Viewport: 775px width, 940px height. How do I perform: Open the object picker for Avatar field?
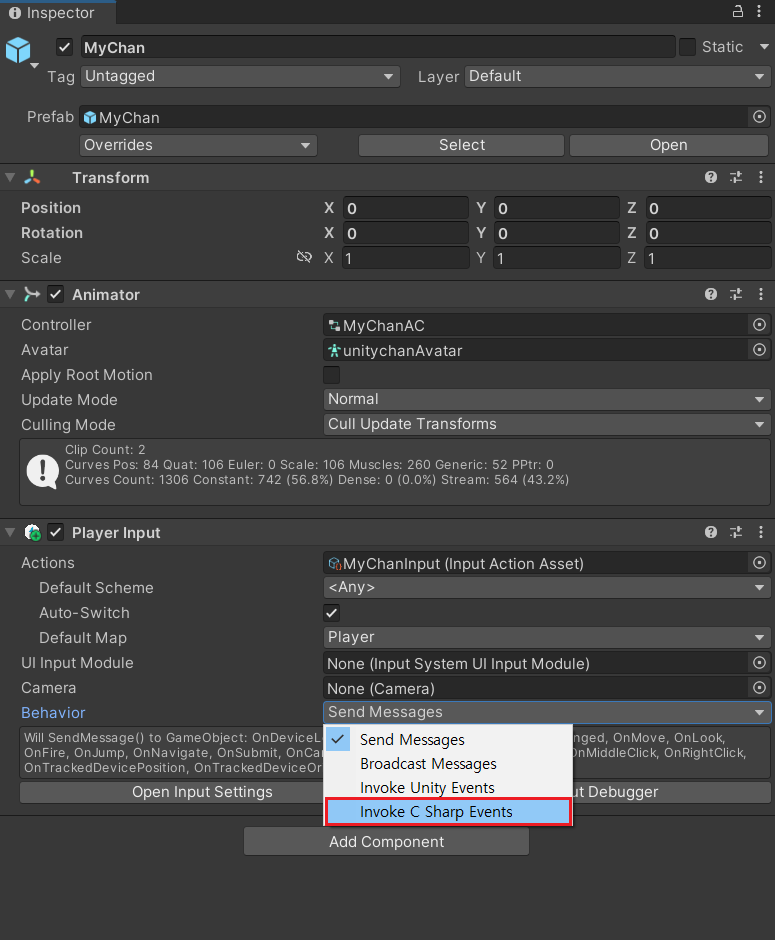coord(759,350)
